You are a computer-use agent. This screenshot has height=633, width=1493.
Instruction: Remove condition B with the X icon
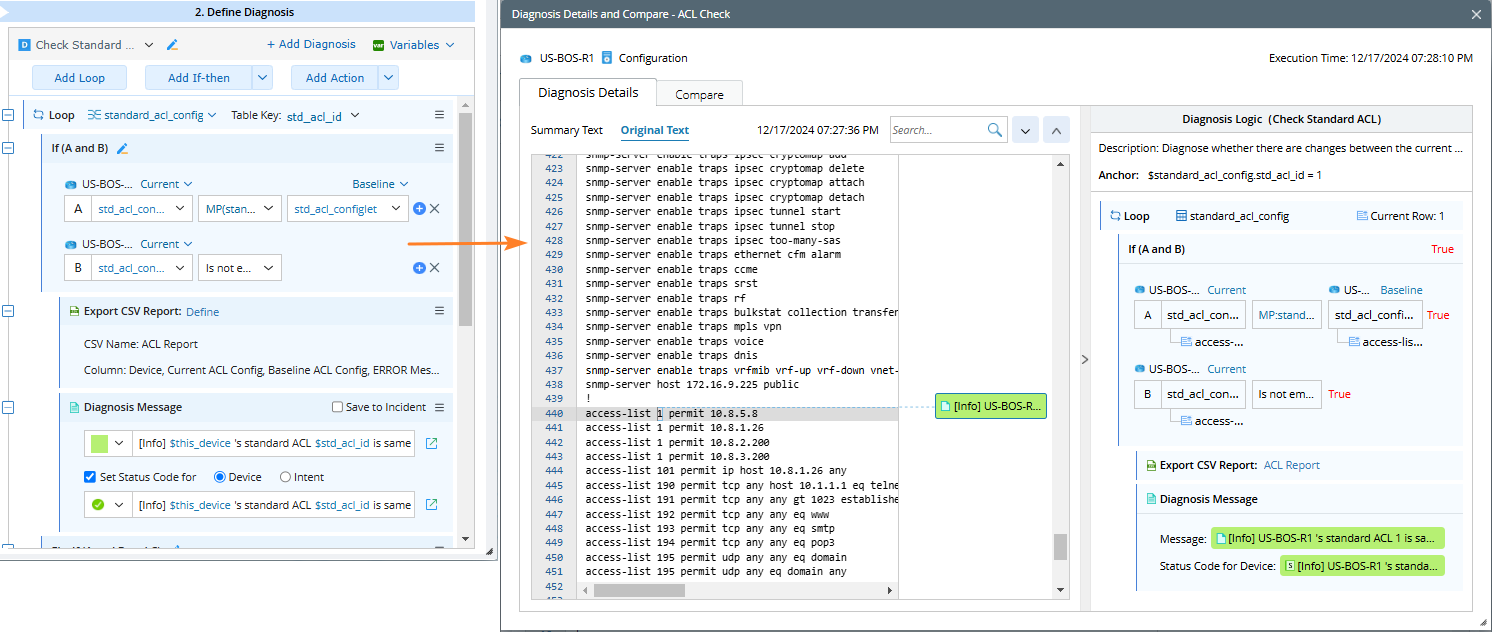pos(435,268)
